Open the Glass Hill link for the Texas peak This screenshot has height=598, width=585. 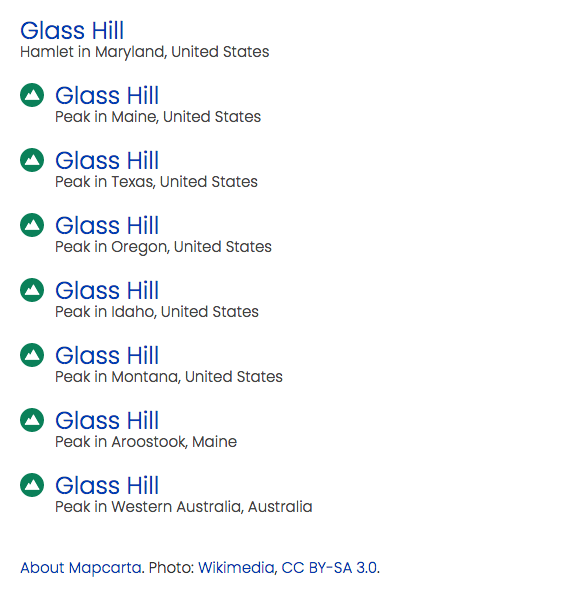click(x=107, y=161)
